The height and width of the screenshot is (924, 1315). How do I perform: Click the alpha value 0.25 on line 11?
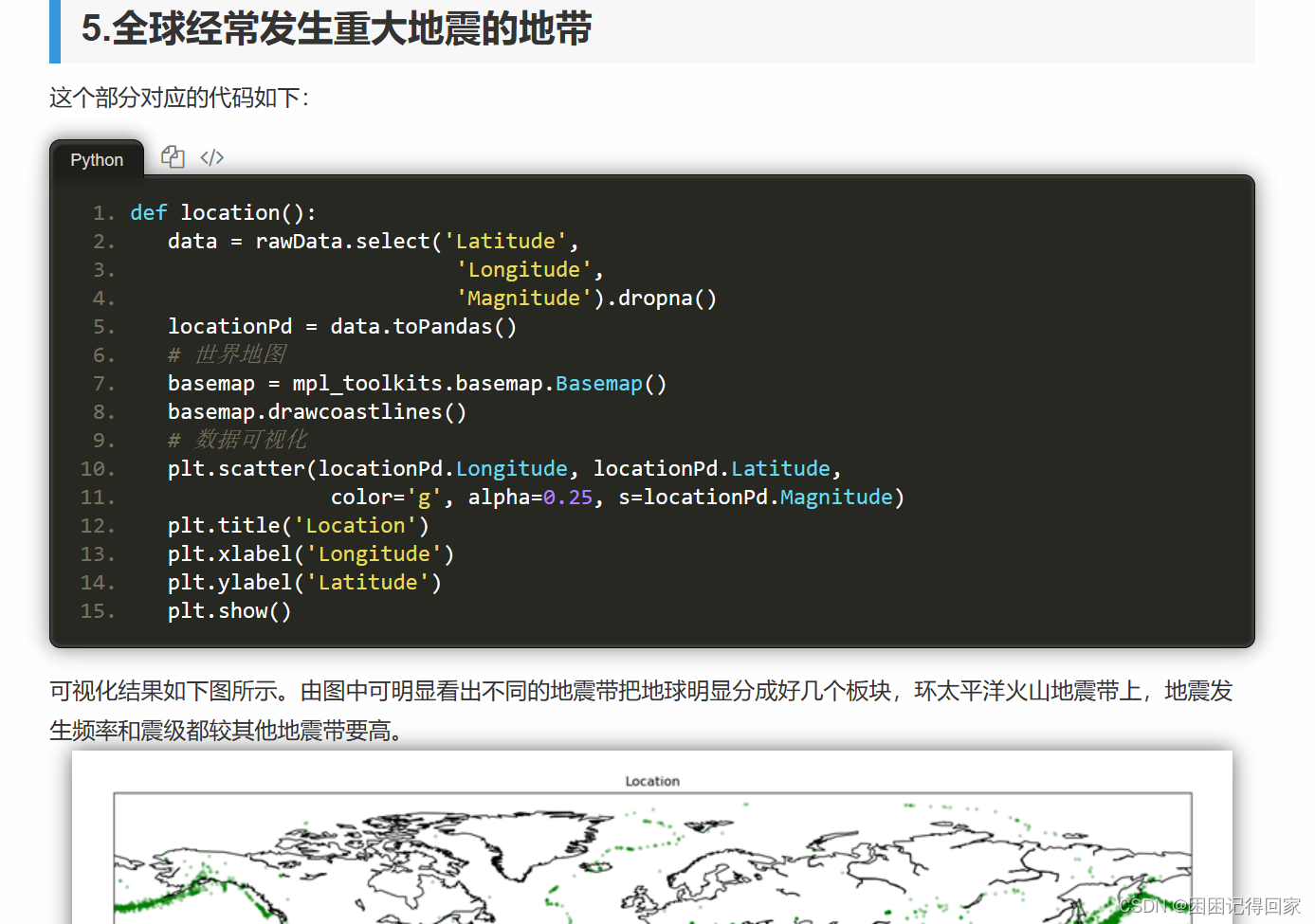[567, 497]
